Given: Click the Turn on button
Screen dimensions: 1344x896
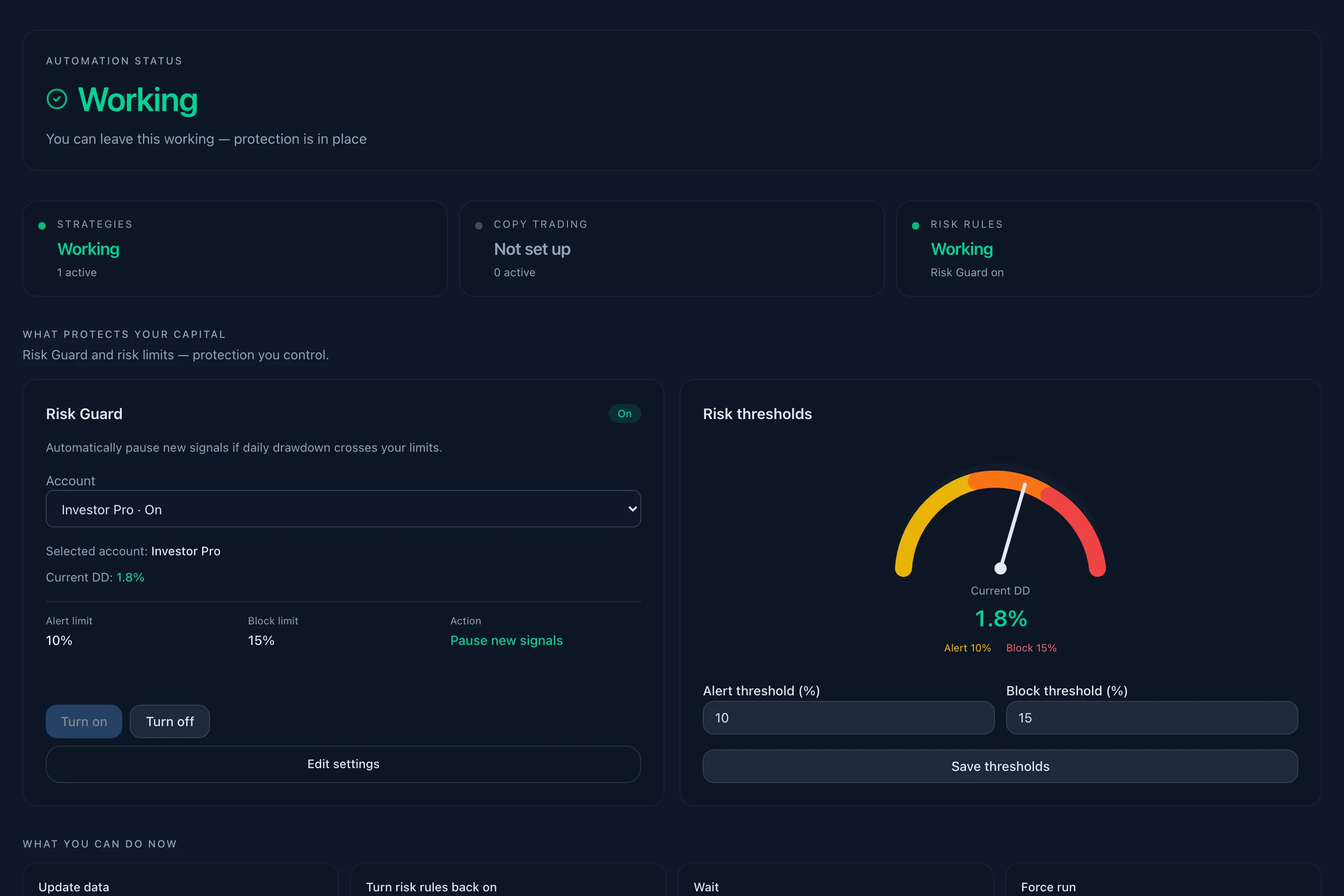Looking at the screenshot, I should [x=84, y=721].
